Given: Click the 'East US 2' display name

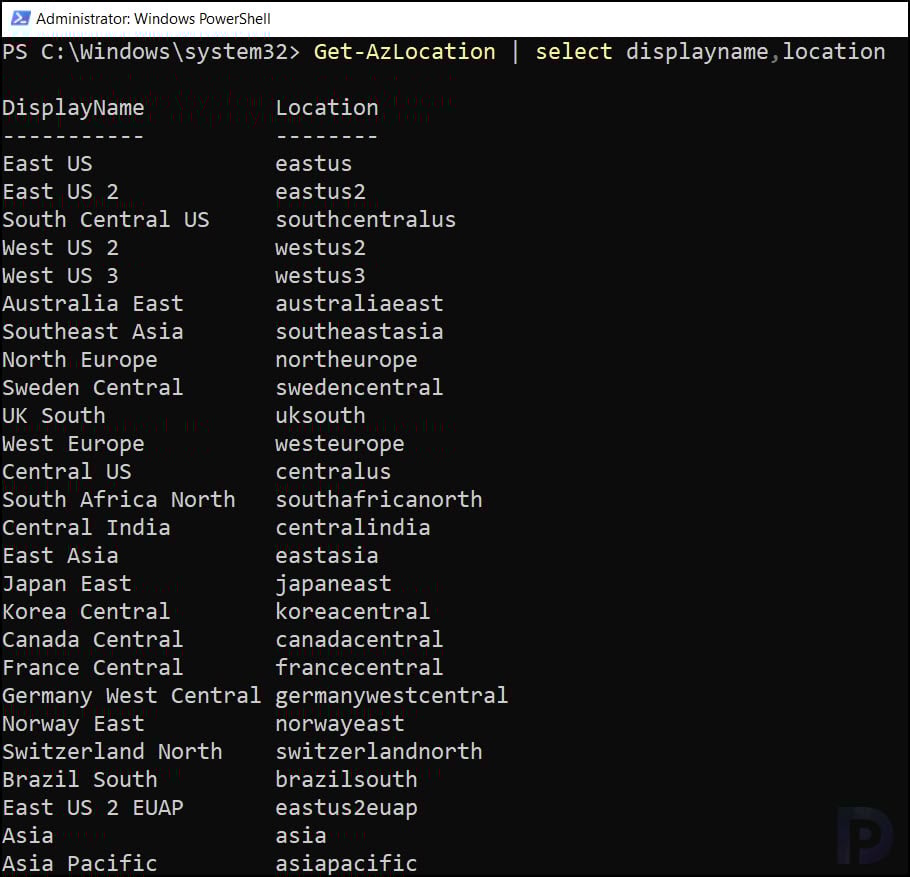Looking at the screenshot, I should [x=60, y=192].
